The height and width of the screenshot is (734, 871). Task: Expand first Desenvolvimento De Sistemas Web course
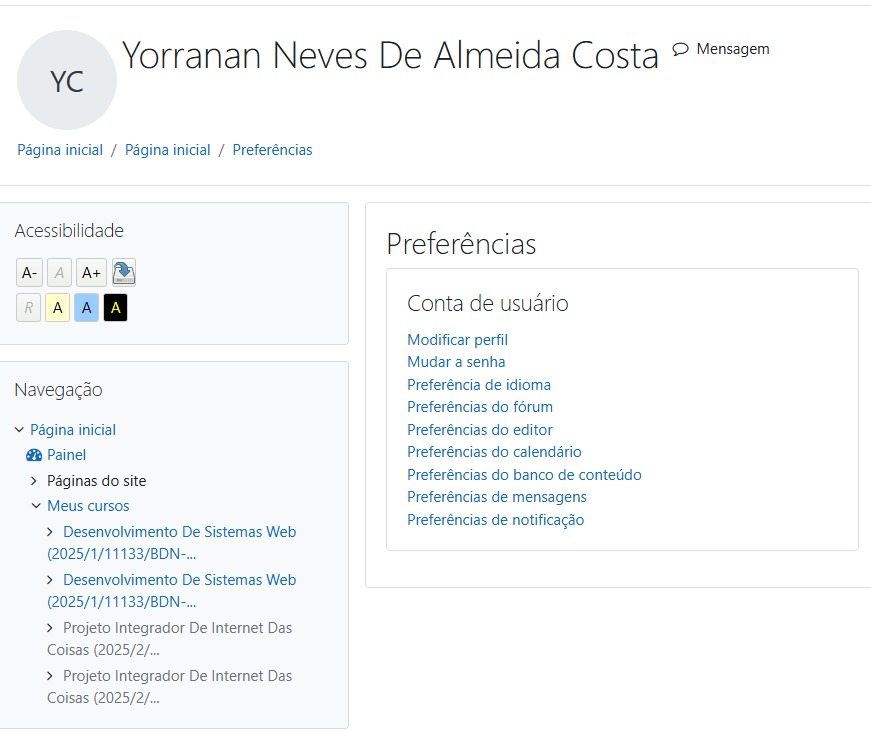pos(50,532)
